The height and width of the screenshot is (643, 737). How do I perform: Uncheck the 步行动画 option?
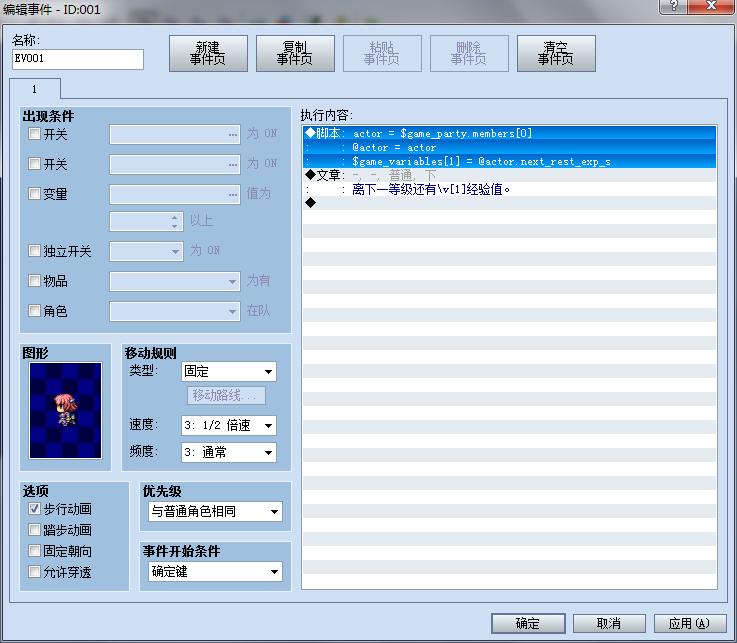point(34,509)
